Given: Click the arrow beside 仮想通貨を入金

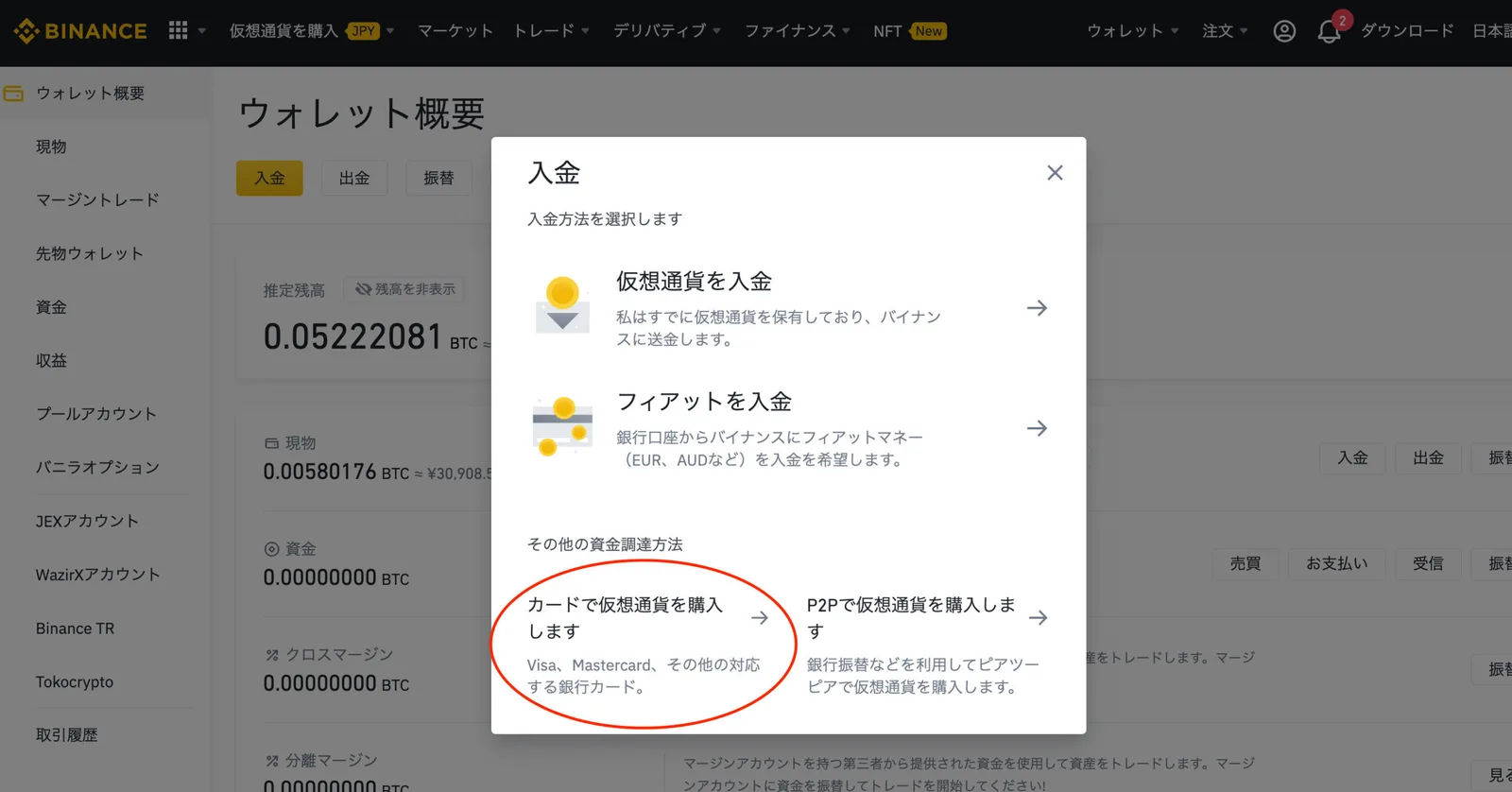Looking at the screenshot, I should [x=1037, y=308].
